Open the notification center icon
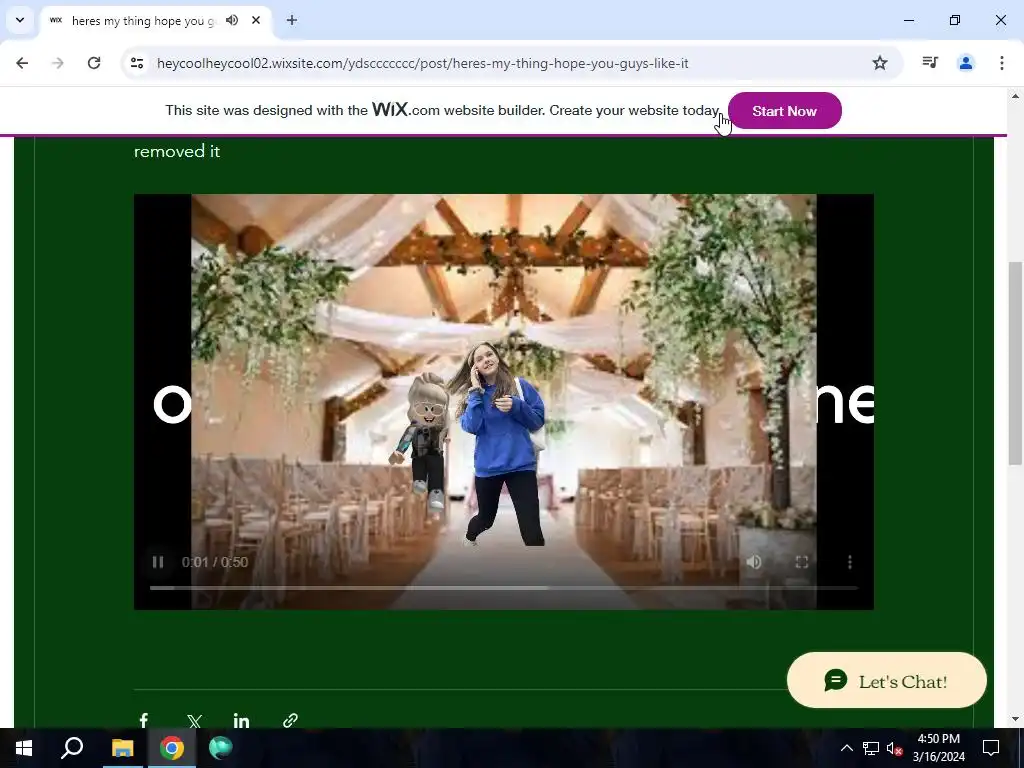 (991, 748)
